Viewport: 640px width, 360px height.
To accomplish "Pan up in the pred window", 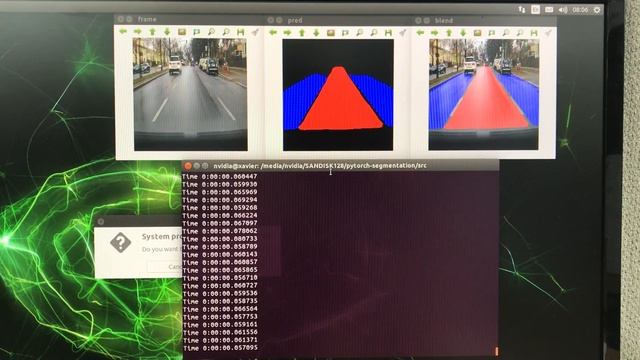I will click(x=302, y=32).
